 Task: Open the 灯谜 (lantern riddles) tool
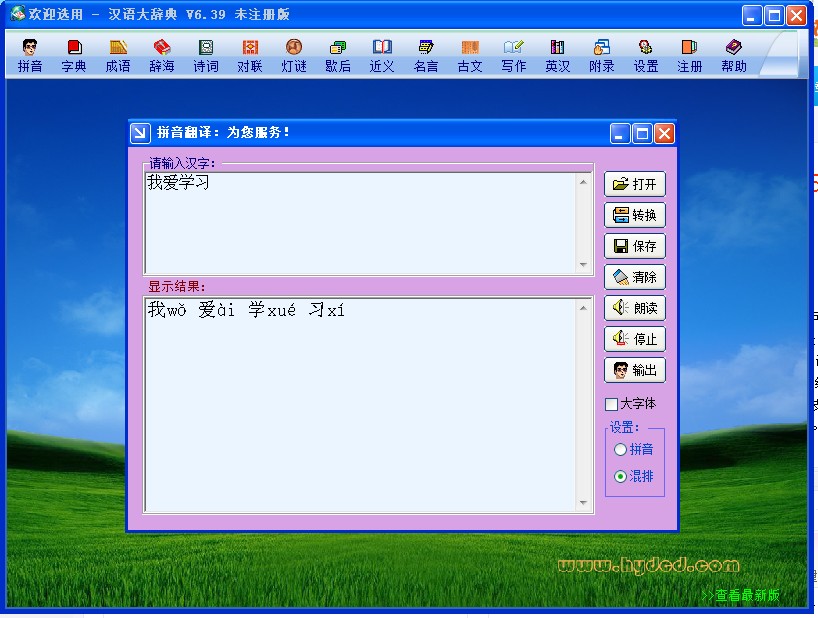coord(293,55)
